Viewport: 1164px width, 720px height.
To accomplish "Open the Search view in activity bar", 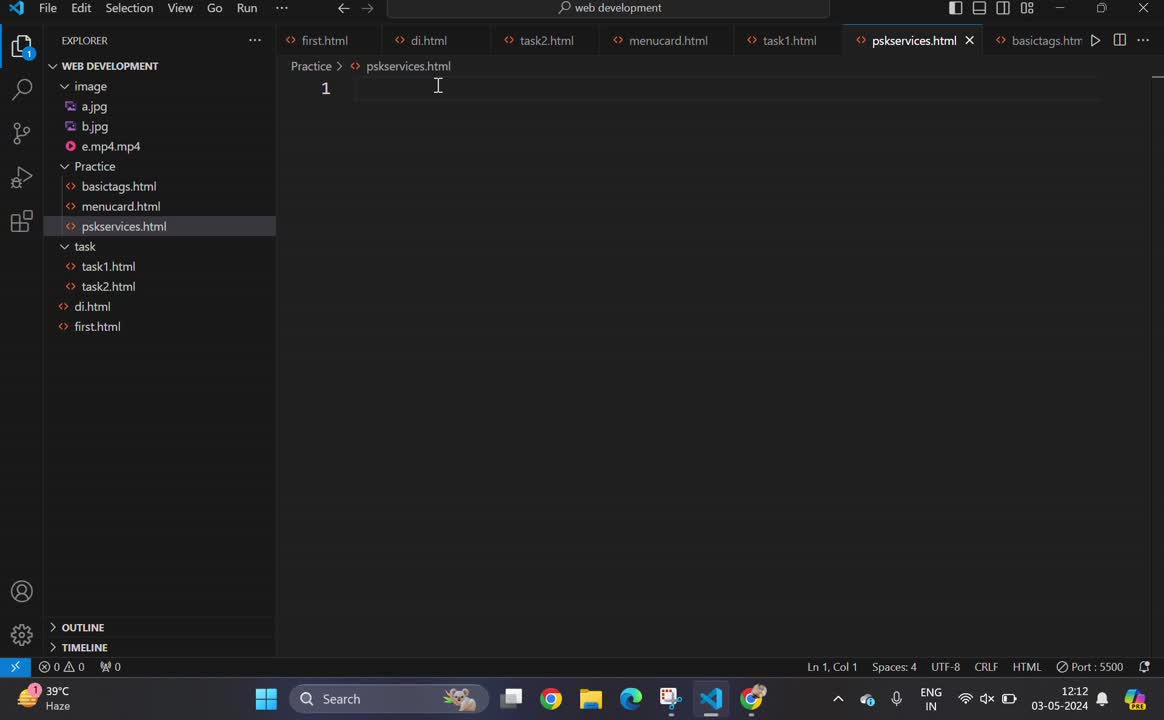I will (x=22, y=90).
